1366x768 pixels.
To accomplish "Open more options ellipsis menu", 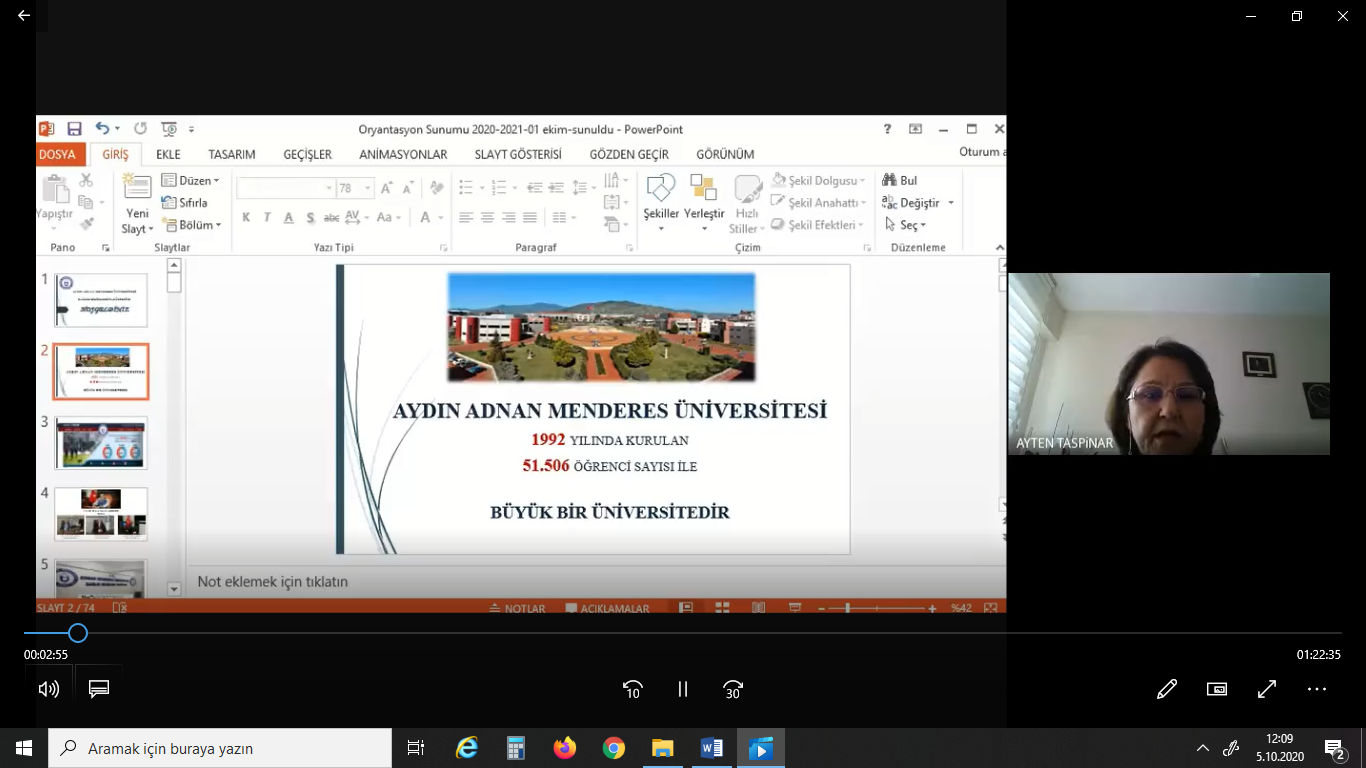I will click(1317, 689).
